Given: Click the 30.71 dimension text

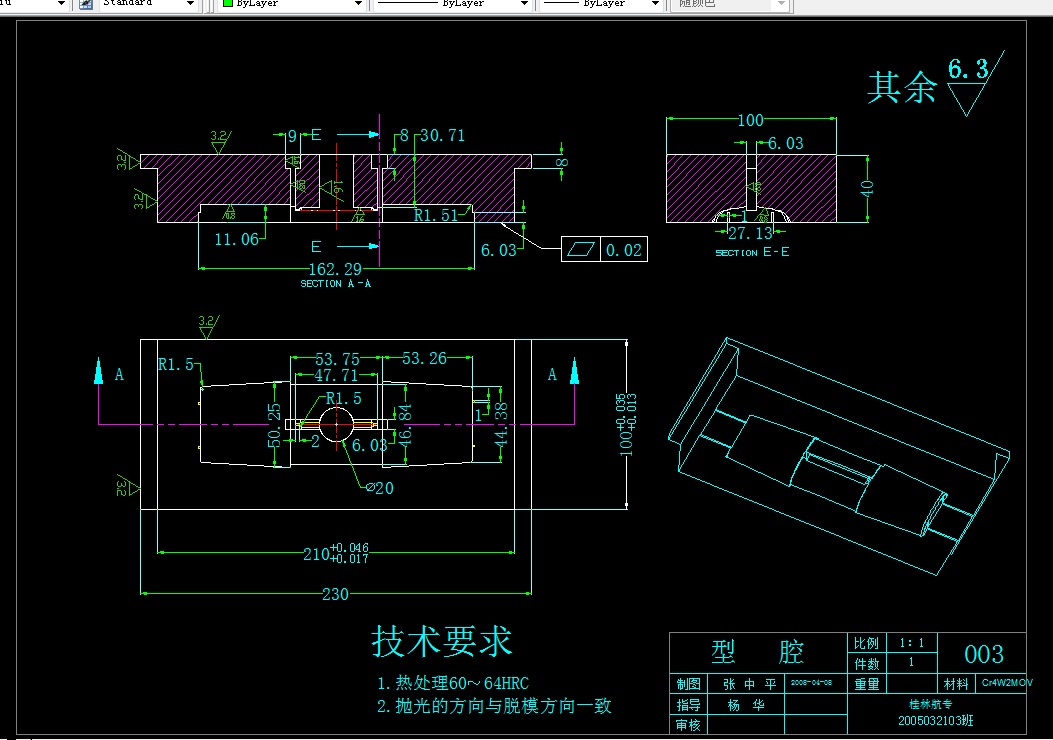Looking at the screenshot, I should click(x=443, y=136).
